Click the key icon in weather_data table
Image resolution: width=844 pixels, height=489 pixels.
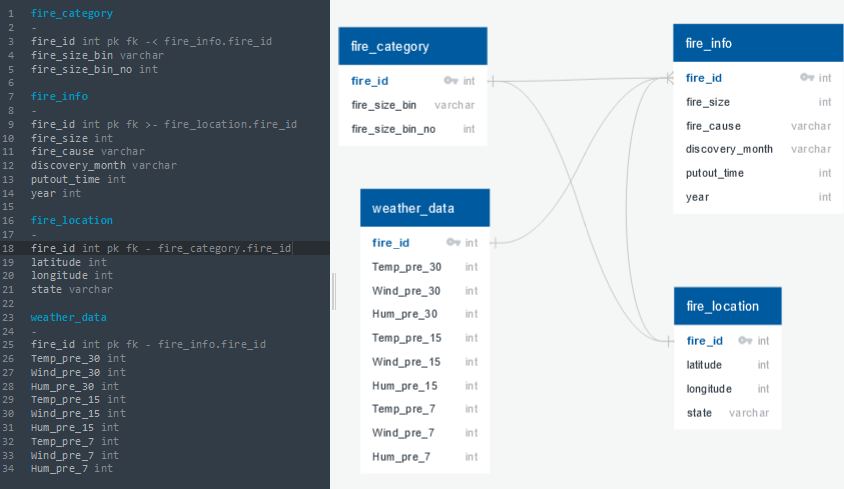[x=453, y=242]
